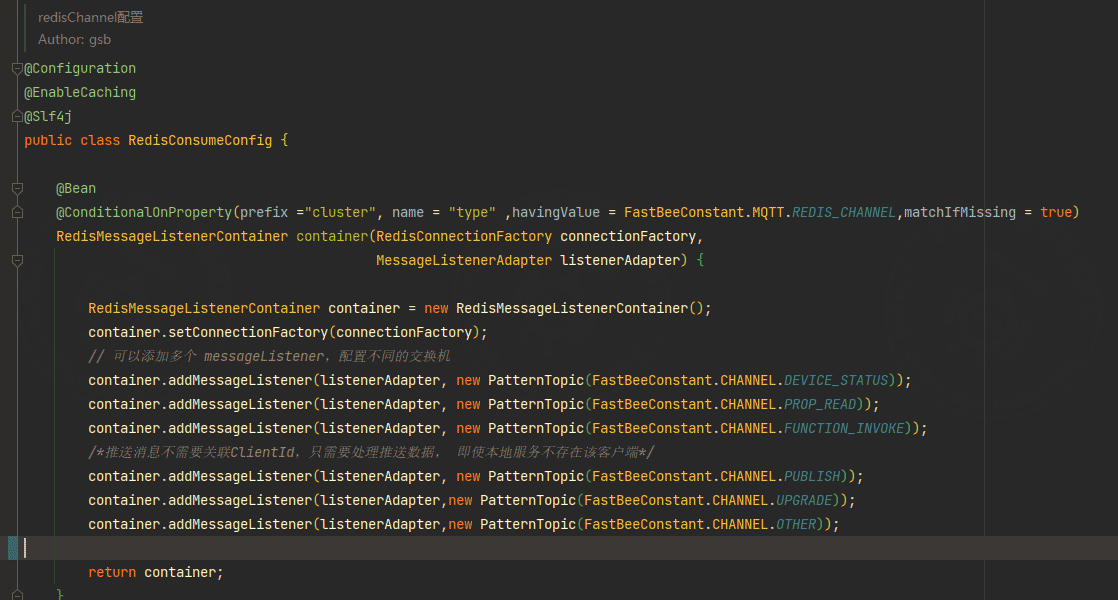
Task: Click setConnectionFactory method call
Action: (248, 332)
